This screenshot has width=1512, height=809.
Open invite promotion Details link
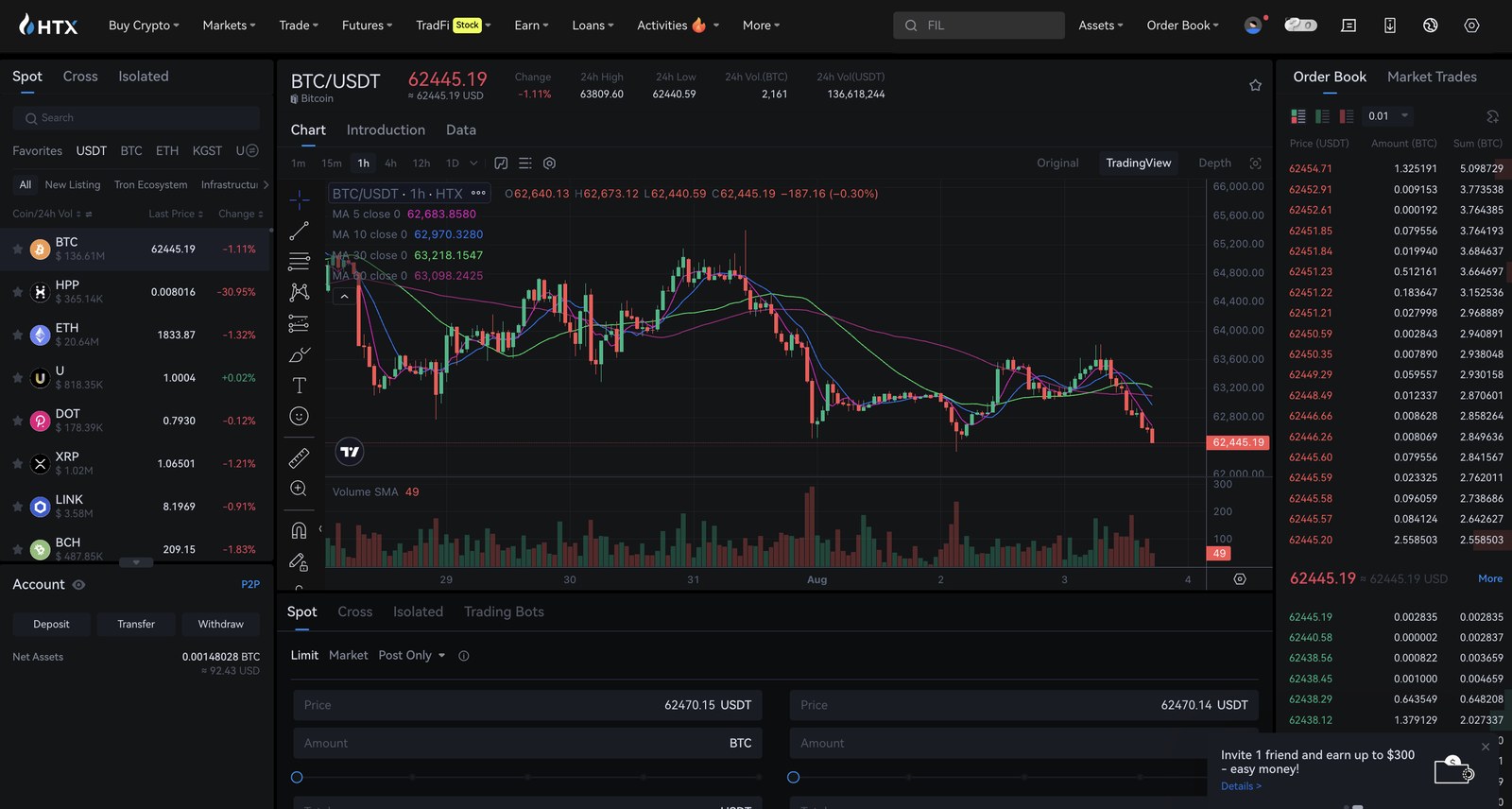[1241, 786]
